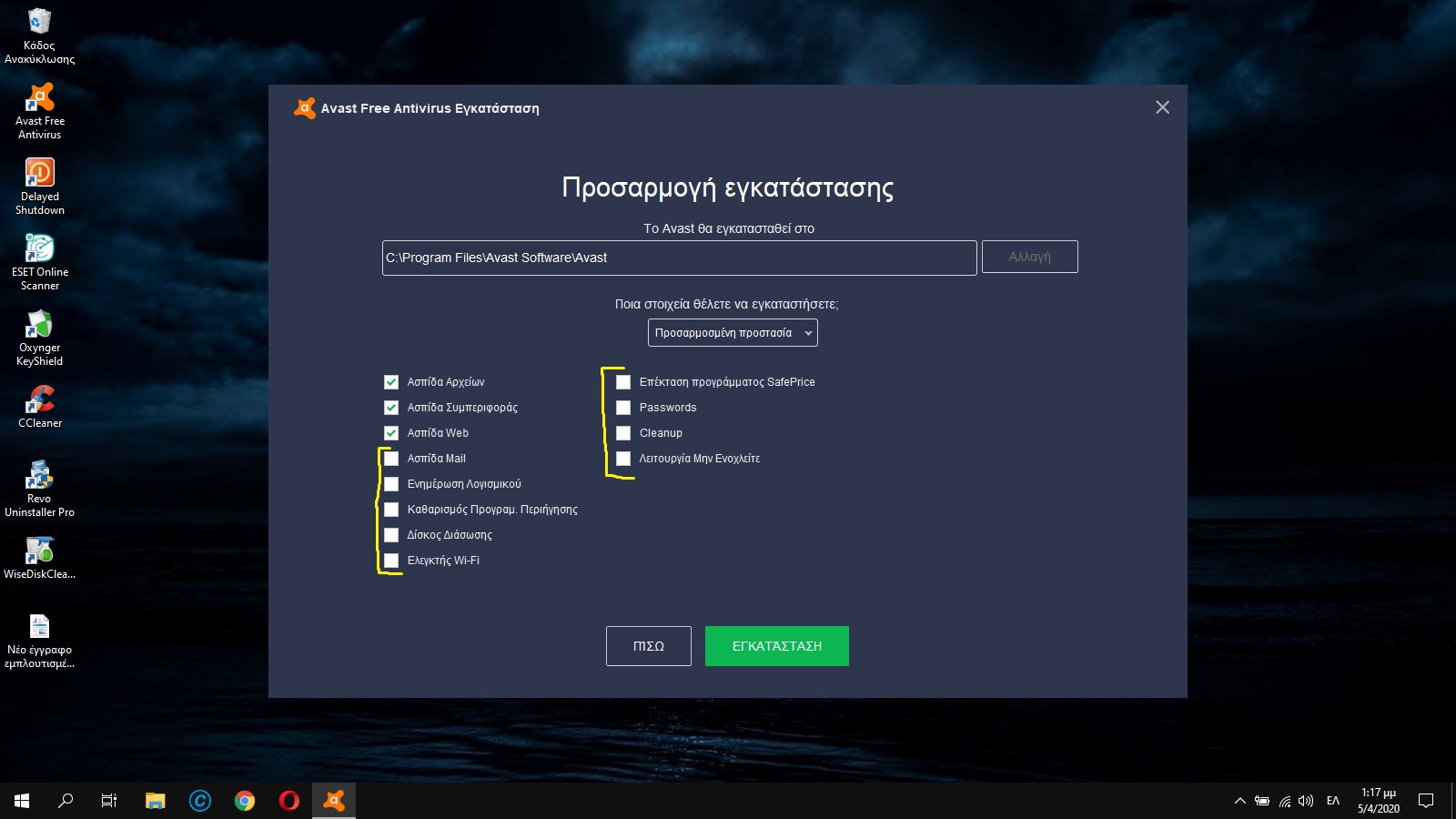This screenshot has height=819, width=1456.
Task: Go back with the ΠΙΣΩ button
Action: coord(649,646)
